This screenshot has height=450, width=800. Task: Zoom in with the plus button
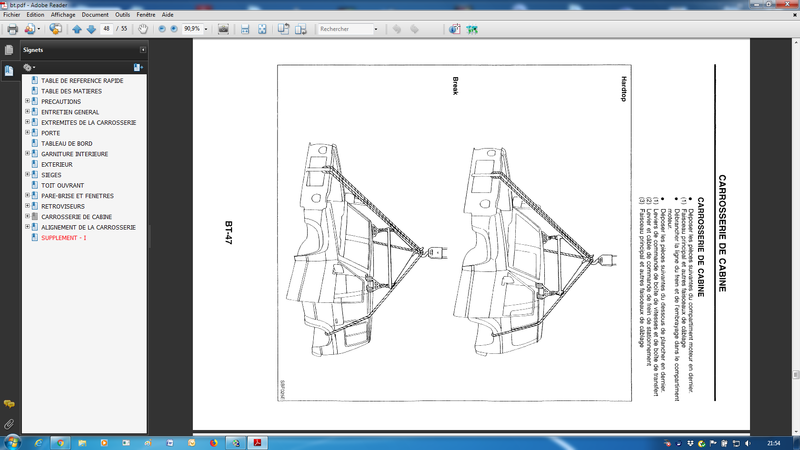174,29
